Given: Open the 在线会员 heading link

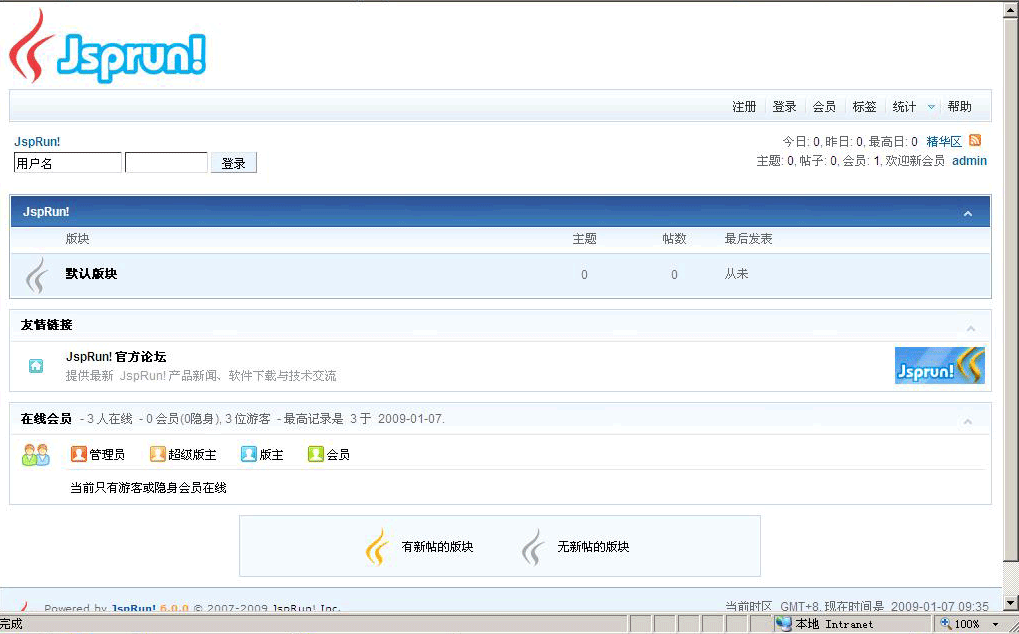Looking at the screenshot, I should 46,419.
